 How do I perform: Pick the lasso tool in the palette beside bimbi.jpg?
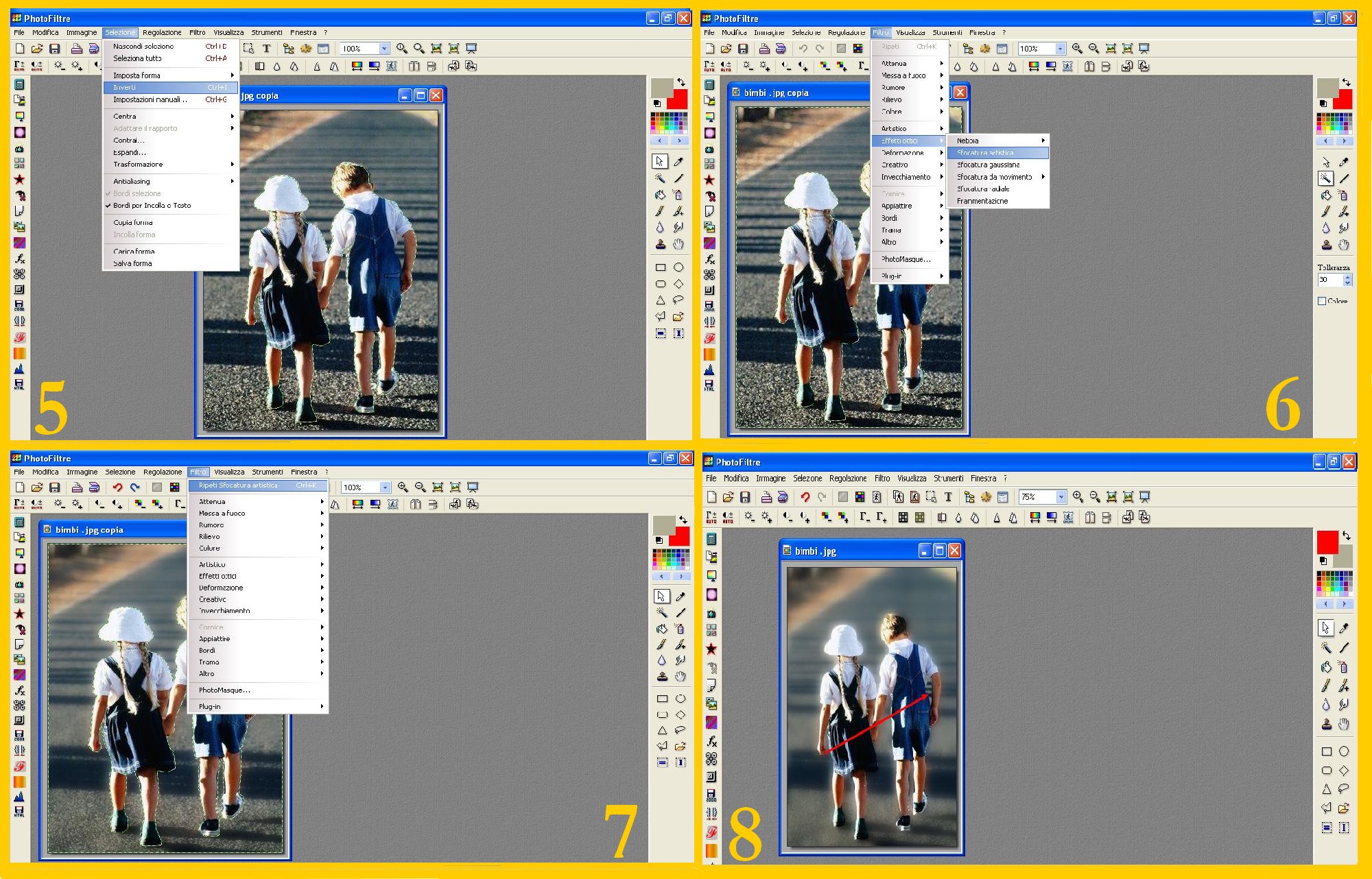click(x=1344, y=788)
